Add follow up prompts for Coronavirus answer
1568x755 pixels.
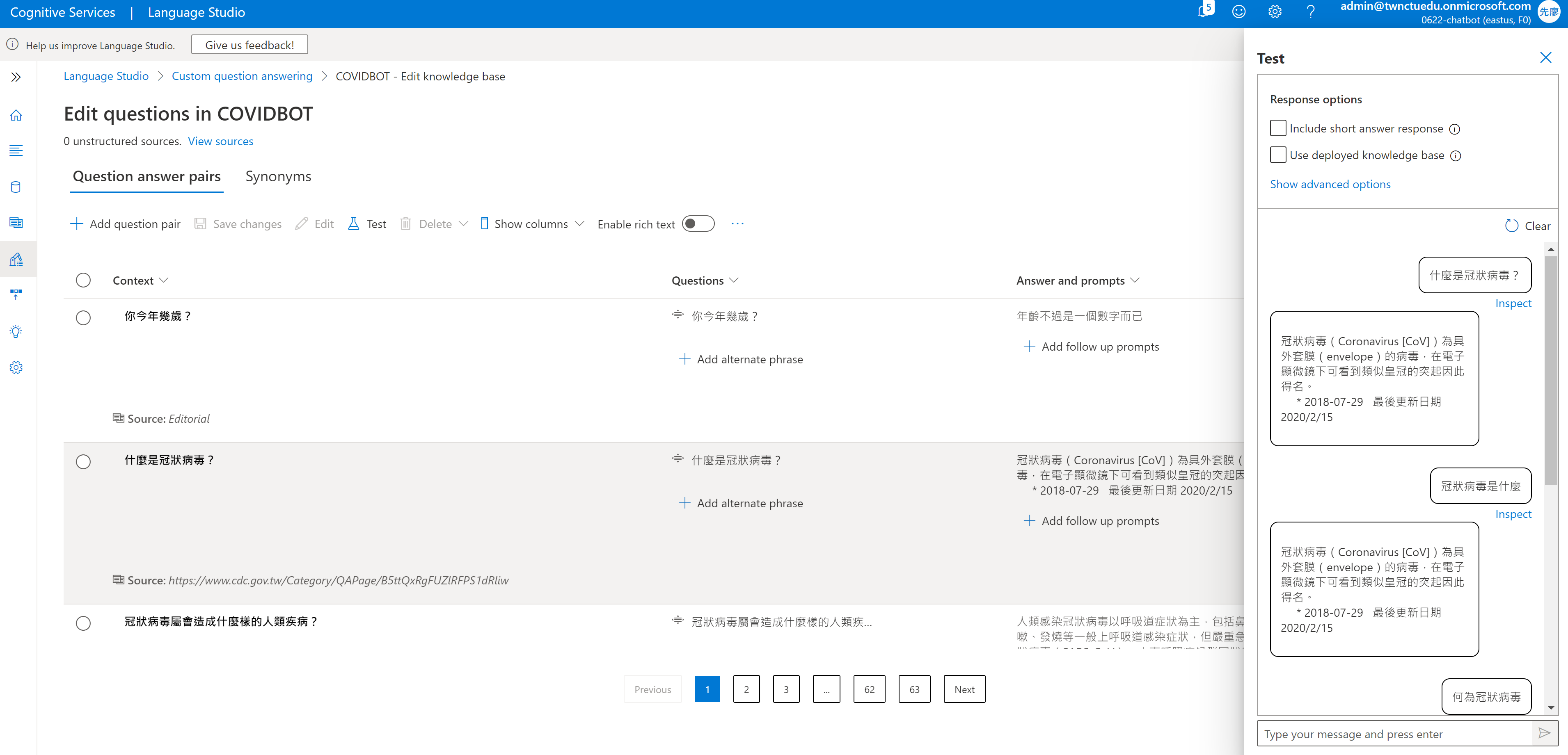1092,521
